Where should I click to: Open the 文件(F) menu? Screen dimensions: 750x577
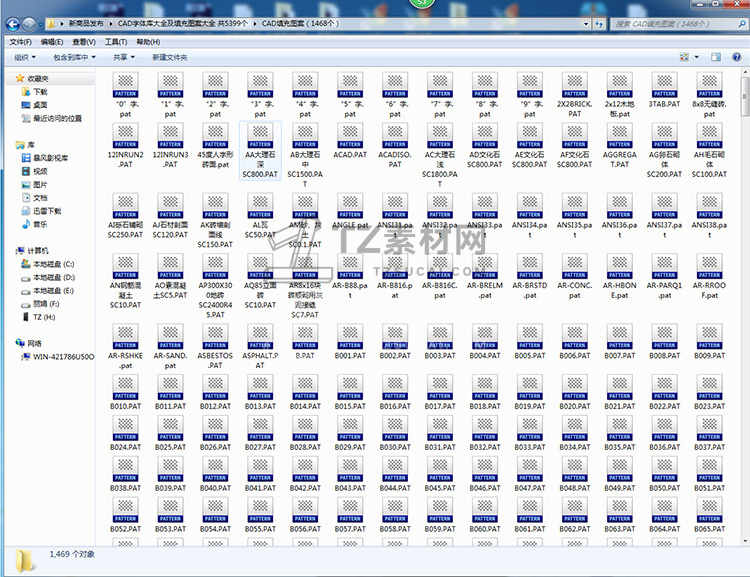(x=20, y=42)
